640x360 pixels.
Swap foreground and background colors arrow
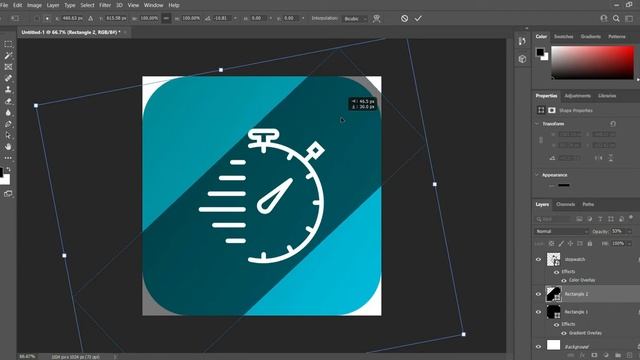pos(9,169)
